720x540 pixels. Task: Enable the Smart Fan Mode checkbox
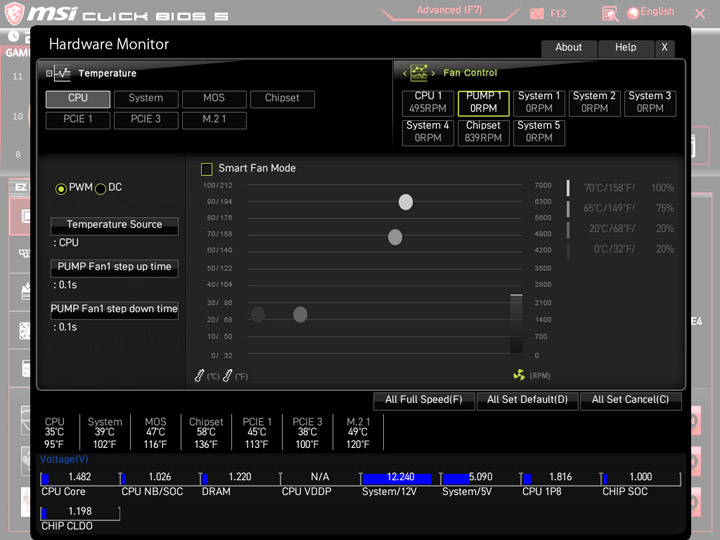[x=207, y=169]
